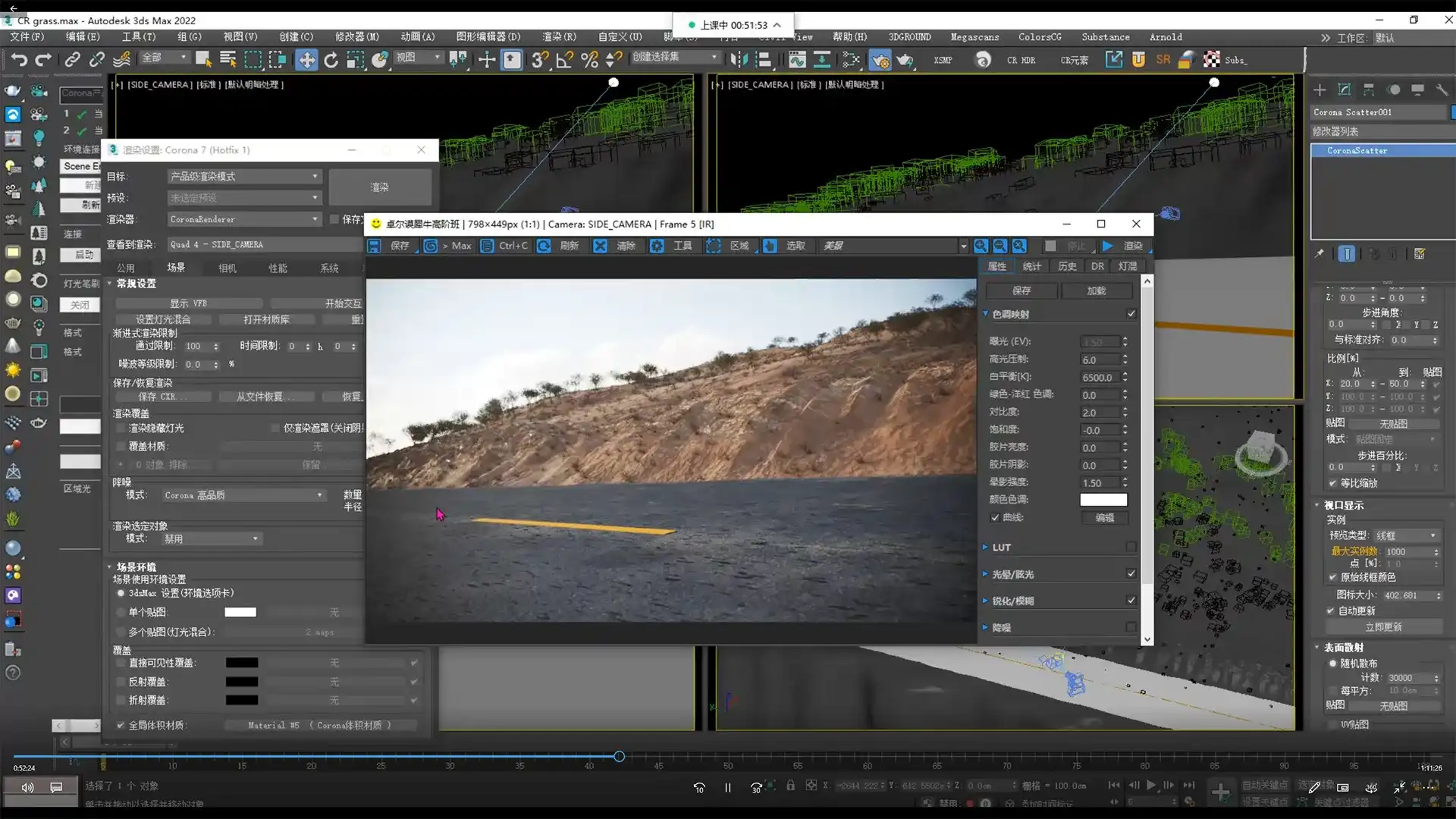Click the Angle Snap toggle icon

click(x=564, y=60)
